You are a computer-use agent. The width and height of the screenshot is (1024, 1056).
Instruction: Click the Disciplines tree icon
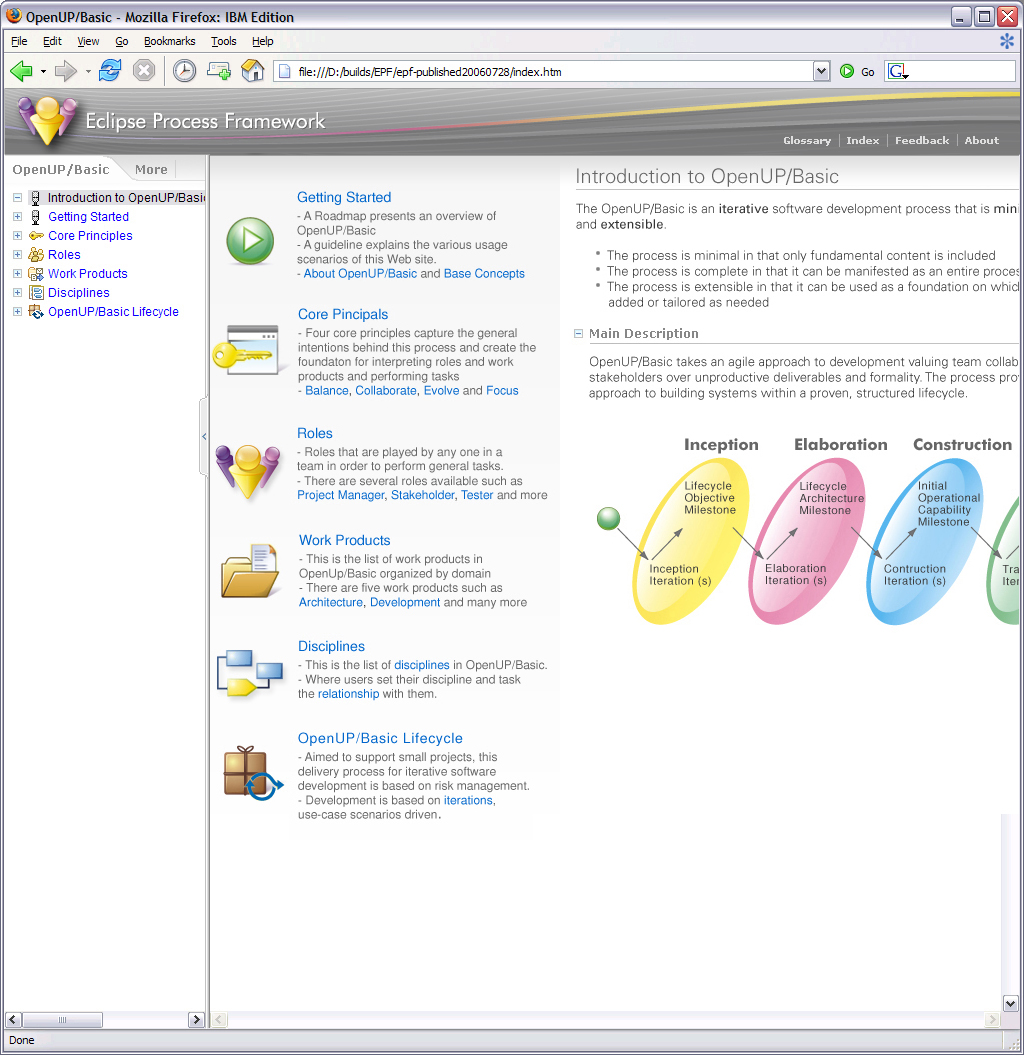click(x=36, y=292)
